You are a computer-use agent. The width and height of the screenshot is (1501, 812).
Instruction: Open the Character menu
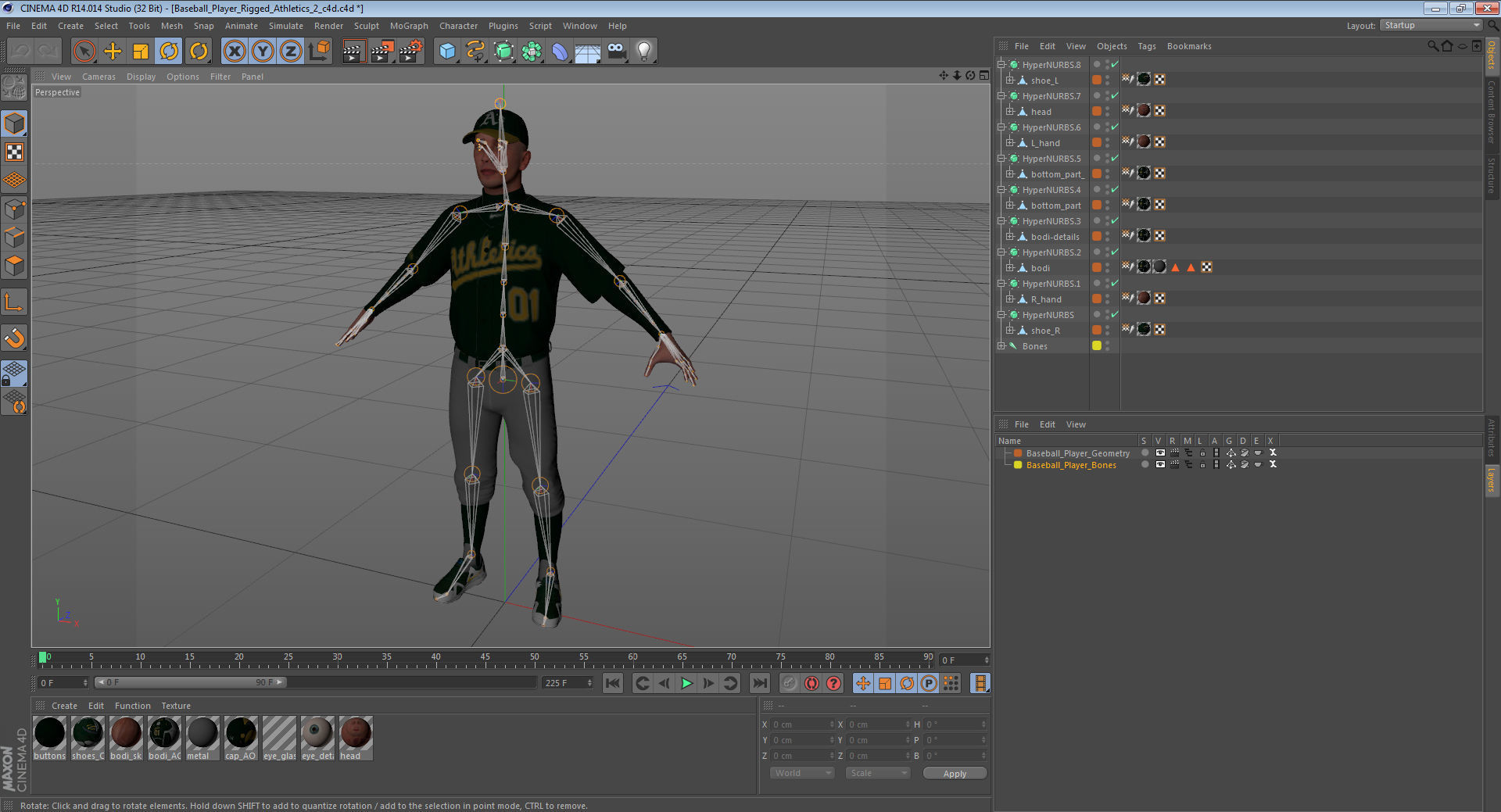click(x=458, y=26)
